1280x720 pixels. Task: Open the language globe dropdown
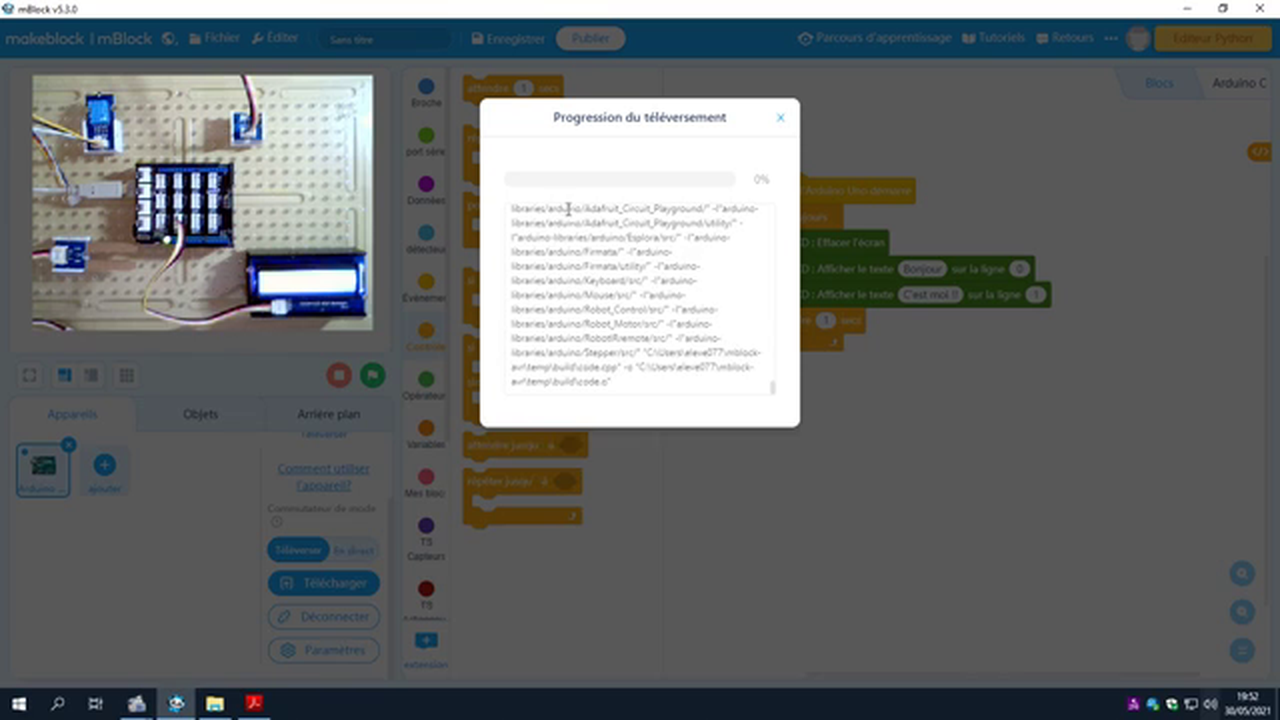pos(169,38)
